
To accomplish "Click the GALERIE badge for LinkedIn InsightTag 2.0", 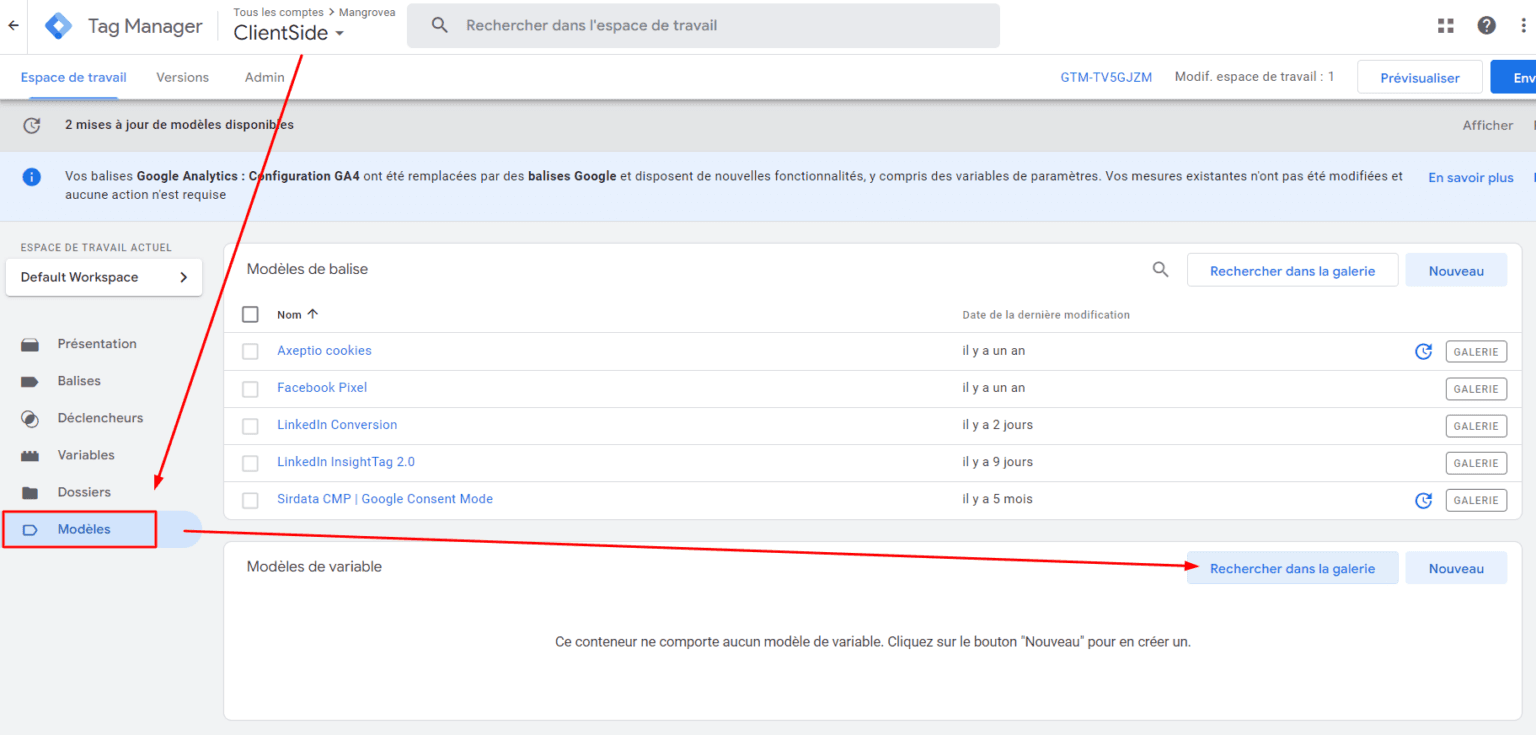I will coord(1476,463).
